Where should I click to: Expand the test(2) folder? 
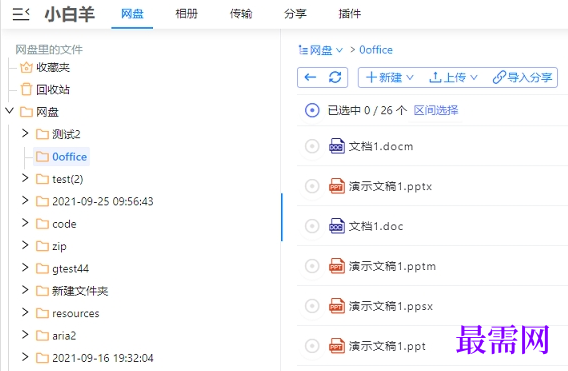(x=25, y=178)
